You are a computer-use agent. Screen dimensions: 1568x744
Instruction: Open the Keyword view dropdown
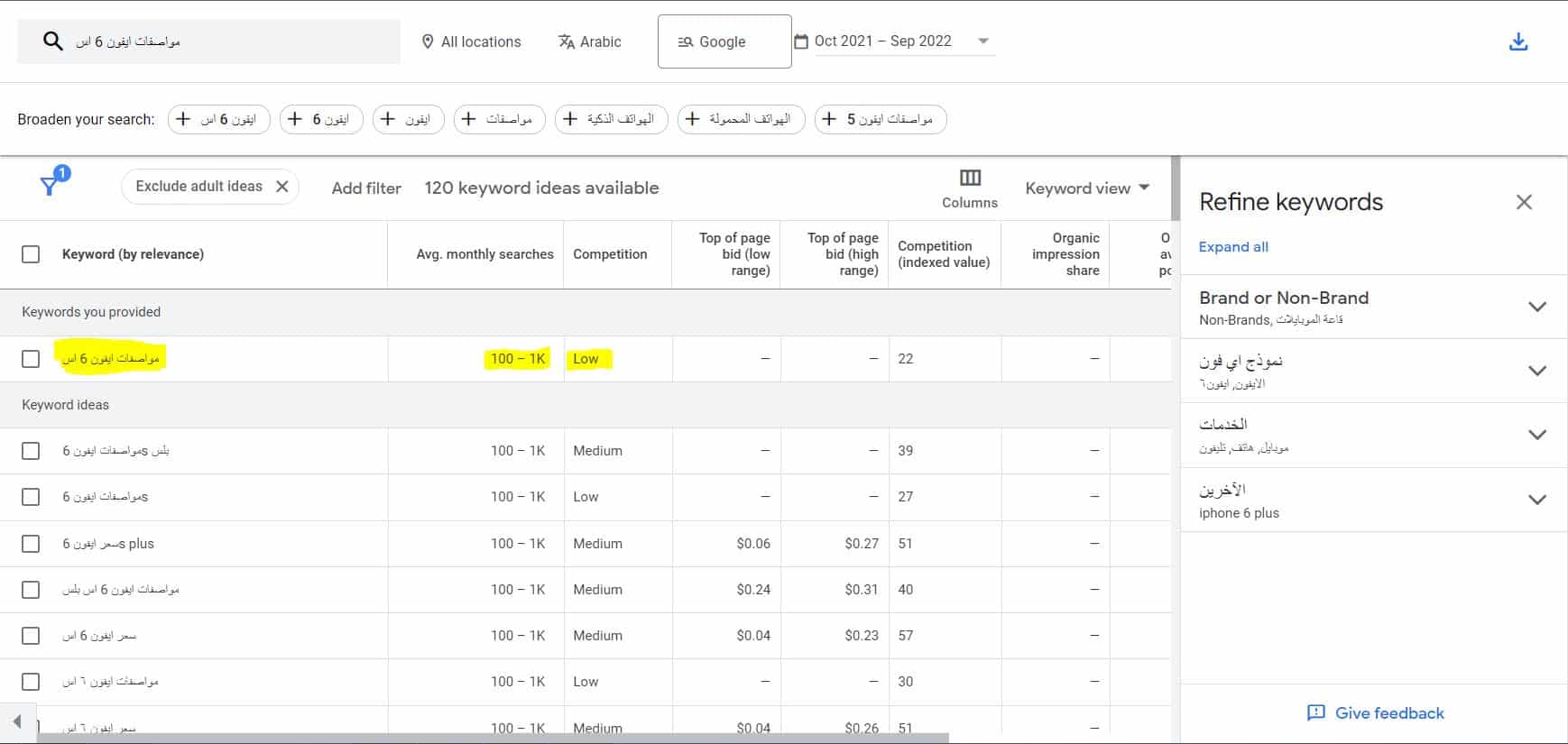click(1087, 188)
